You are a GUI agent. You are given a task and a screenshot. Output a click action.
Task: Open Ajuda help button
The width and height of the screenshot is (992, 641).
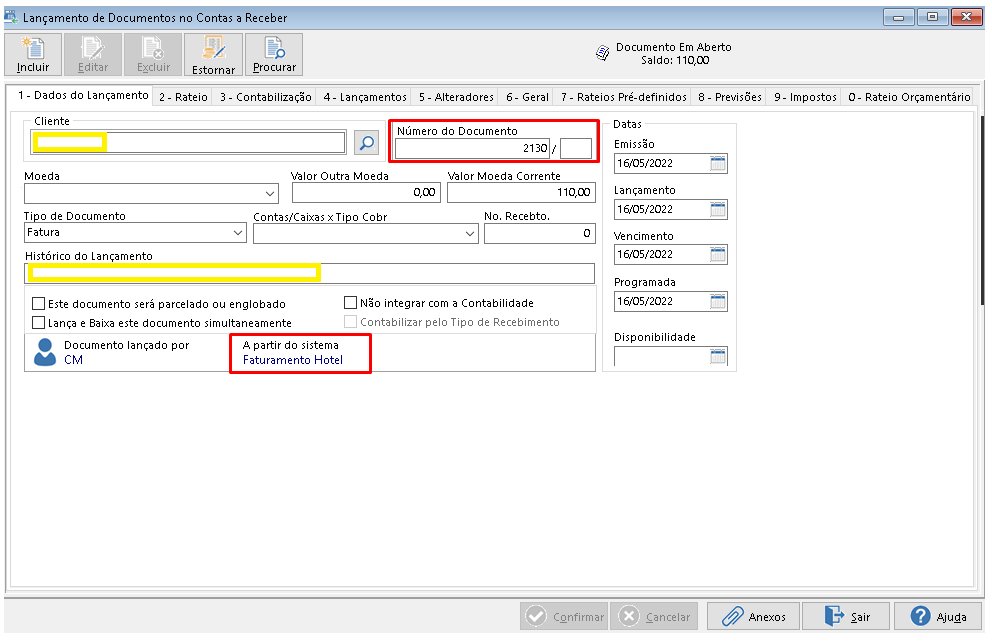pos(938,616)
